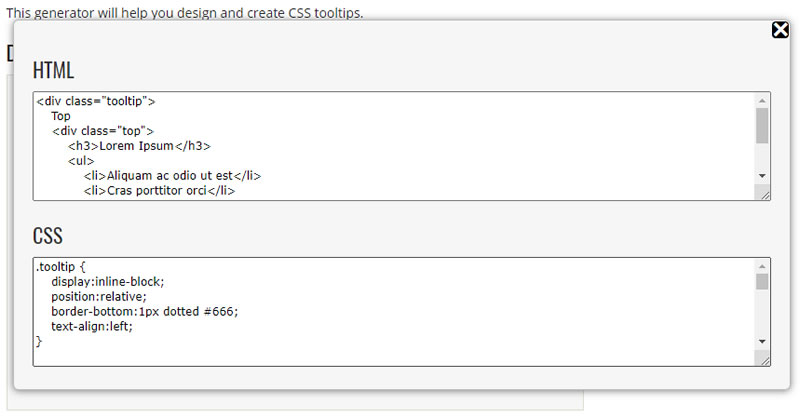Click the HTML box scroll-up arrow
The width and height of the screenshot is (800, 418).
(762, 100)
